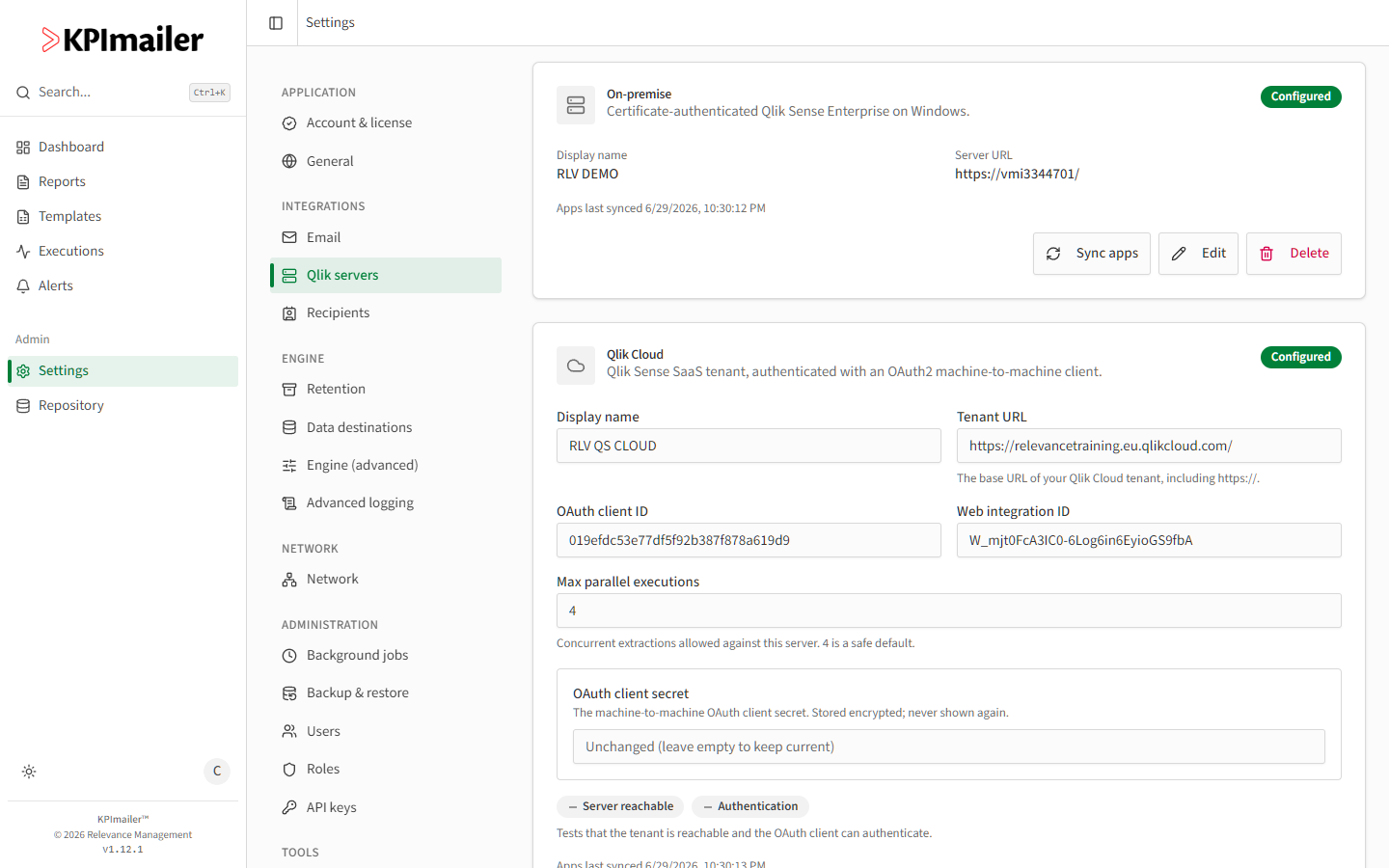Viewport: 1389px width, 868px height.
Task: Go to Templates
Action: click(x=123, y=217)
